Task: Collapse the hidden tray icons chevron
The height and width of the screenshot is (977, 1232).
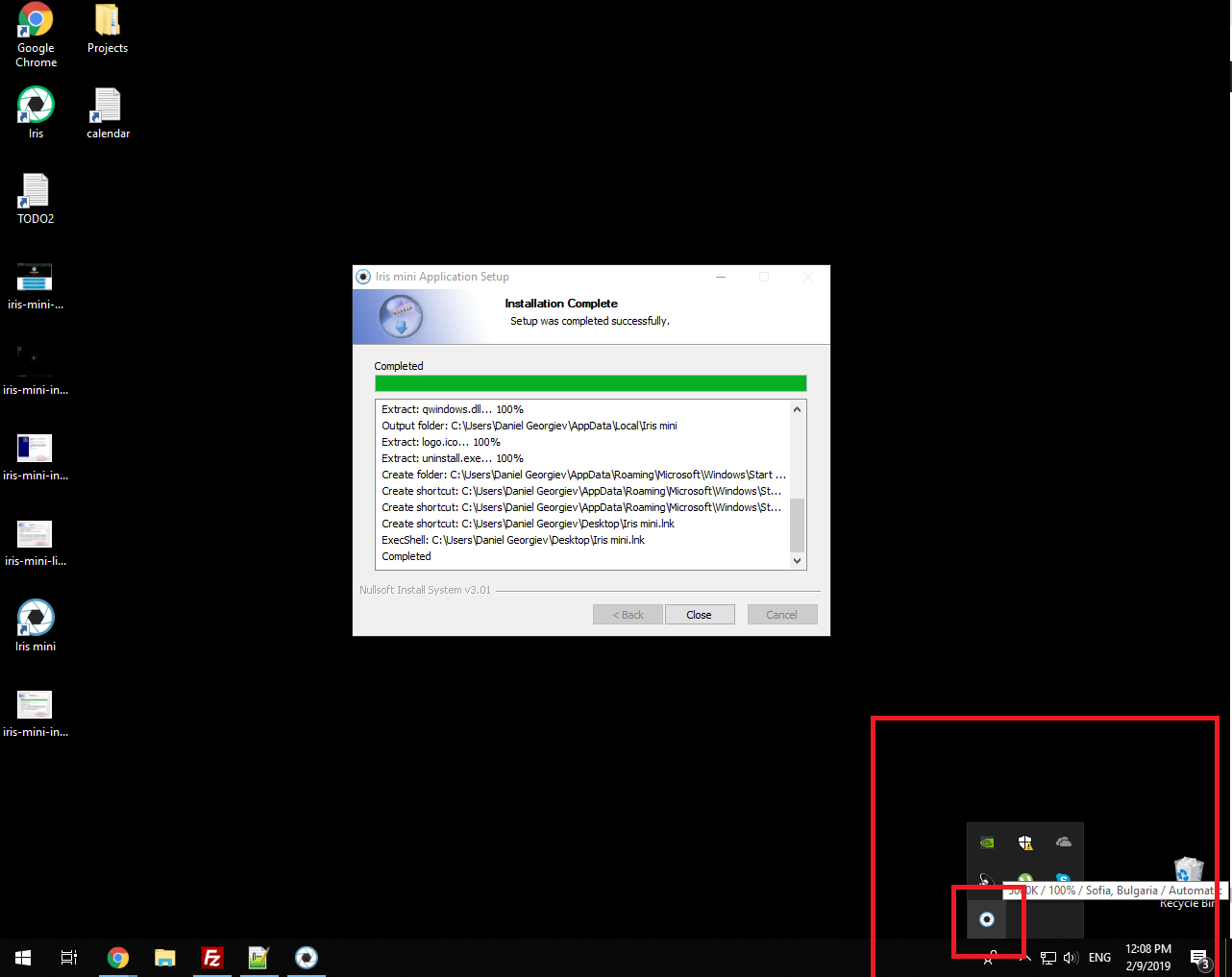Action: [x=1024, y=958]
